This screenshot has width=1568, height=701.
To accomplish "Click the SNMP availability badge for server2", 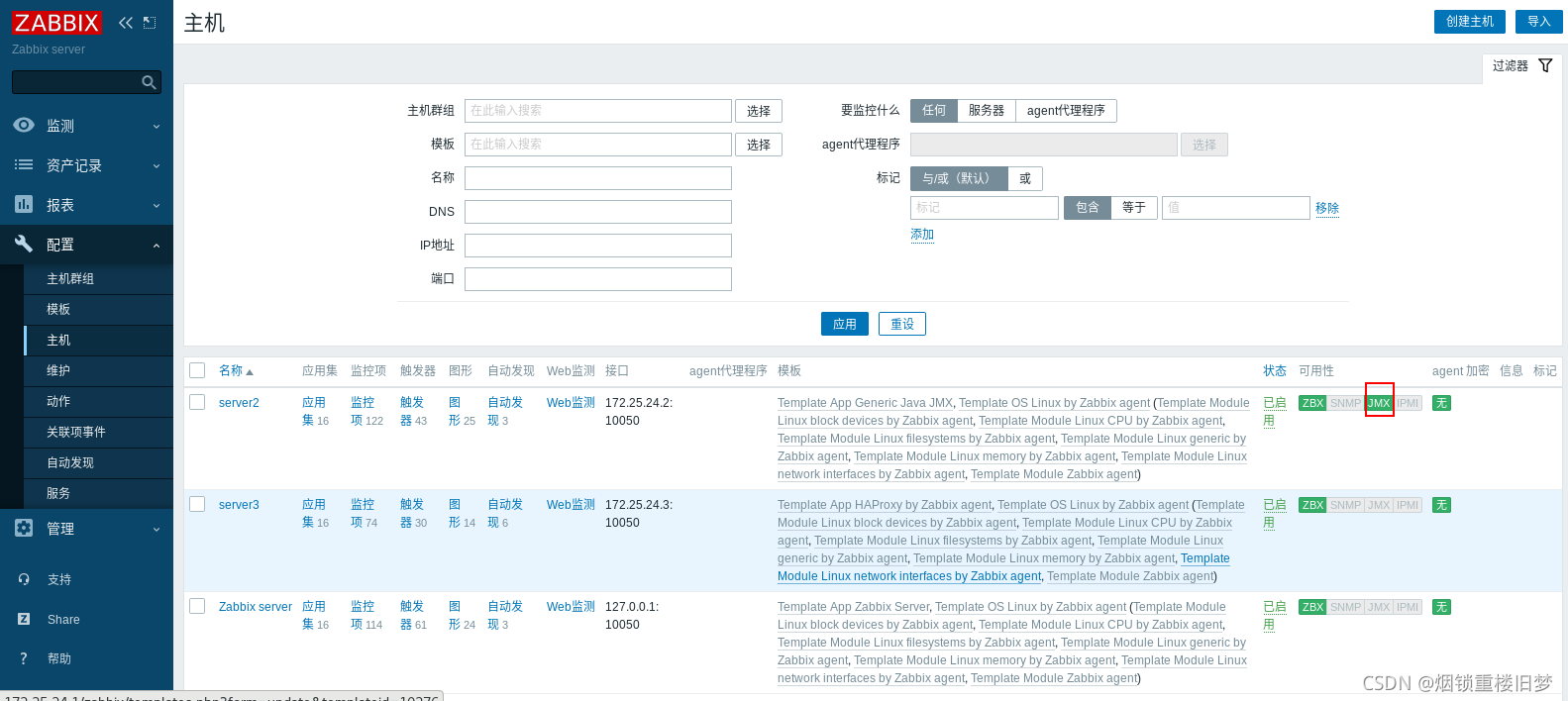I will pos(1345,403).
